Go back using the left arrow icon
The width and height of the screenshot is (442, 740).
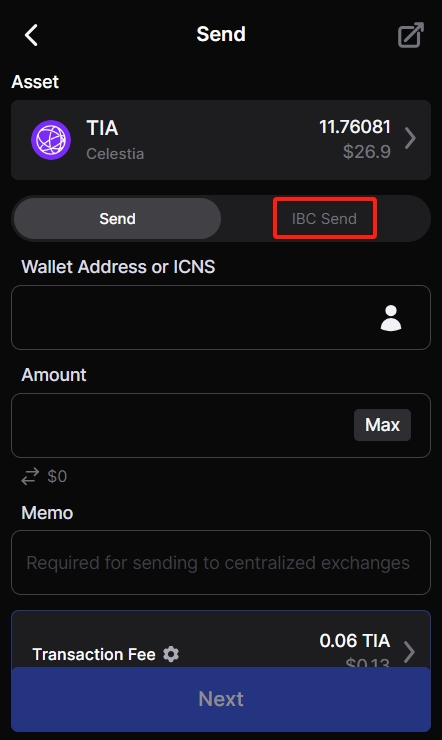coord(31,35)
